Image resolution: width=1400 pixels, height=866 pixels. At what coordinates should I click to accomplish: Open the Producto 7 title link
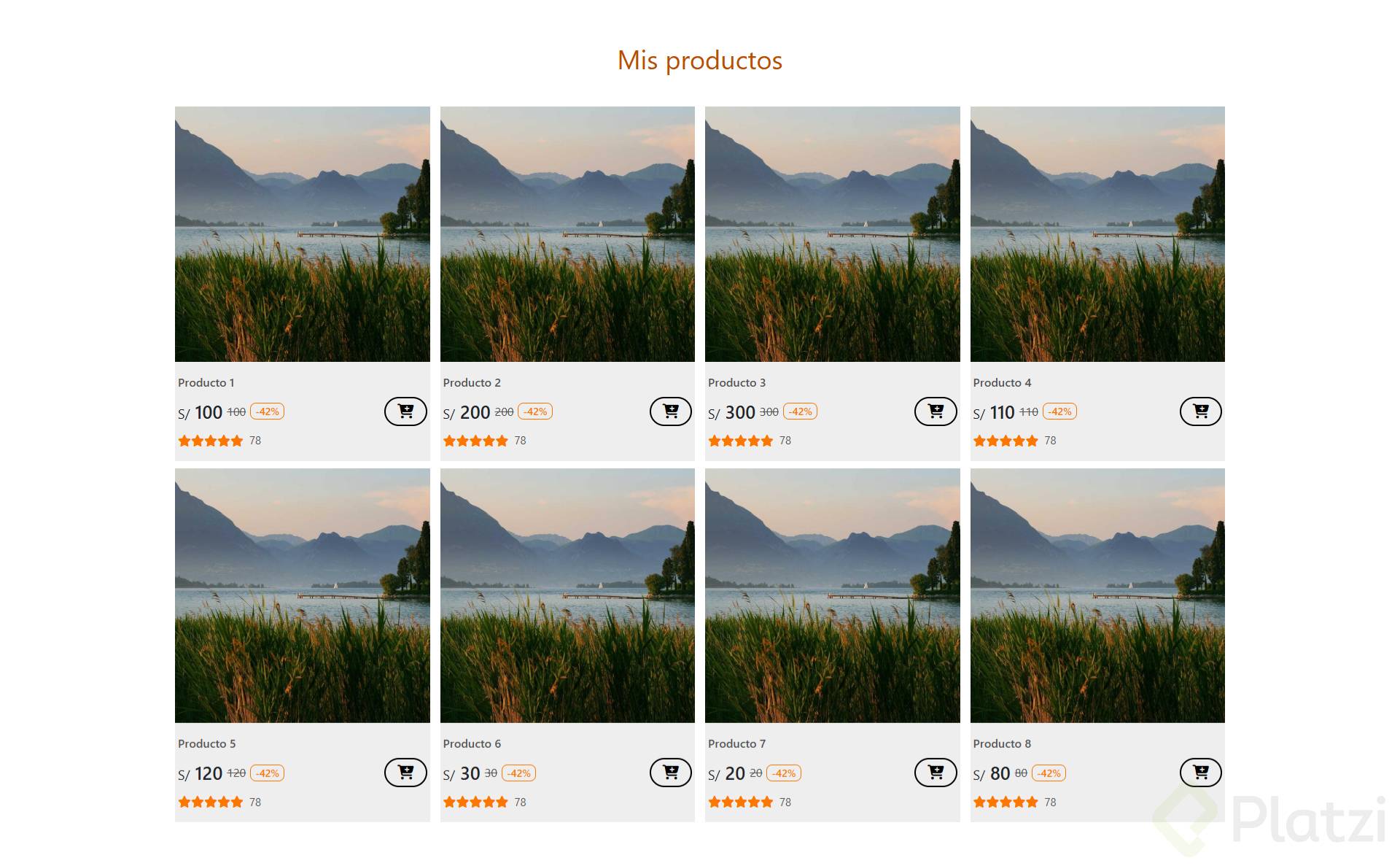coord(736,743)
